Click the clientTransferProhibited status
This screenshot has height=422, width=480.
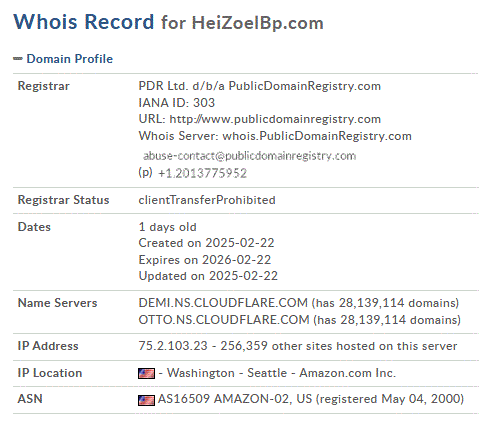click(207, 200)
